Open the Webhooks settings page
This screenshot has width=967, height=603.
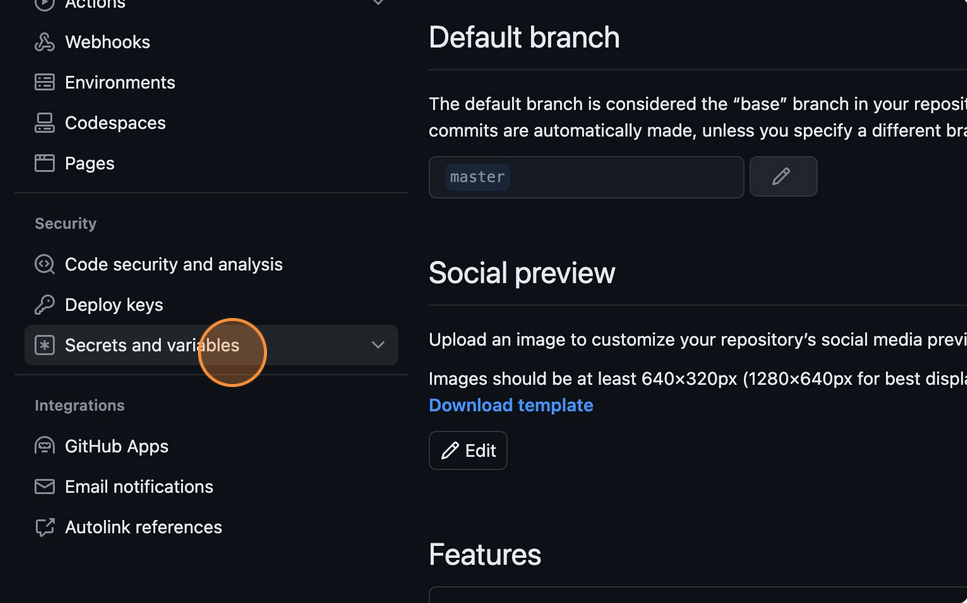(x=107, y=42)
